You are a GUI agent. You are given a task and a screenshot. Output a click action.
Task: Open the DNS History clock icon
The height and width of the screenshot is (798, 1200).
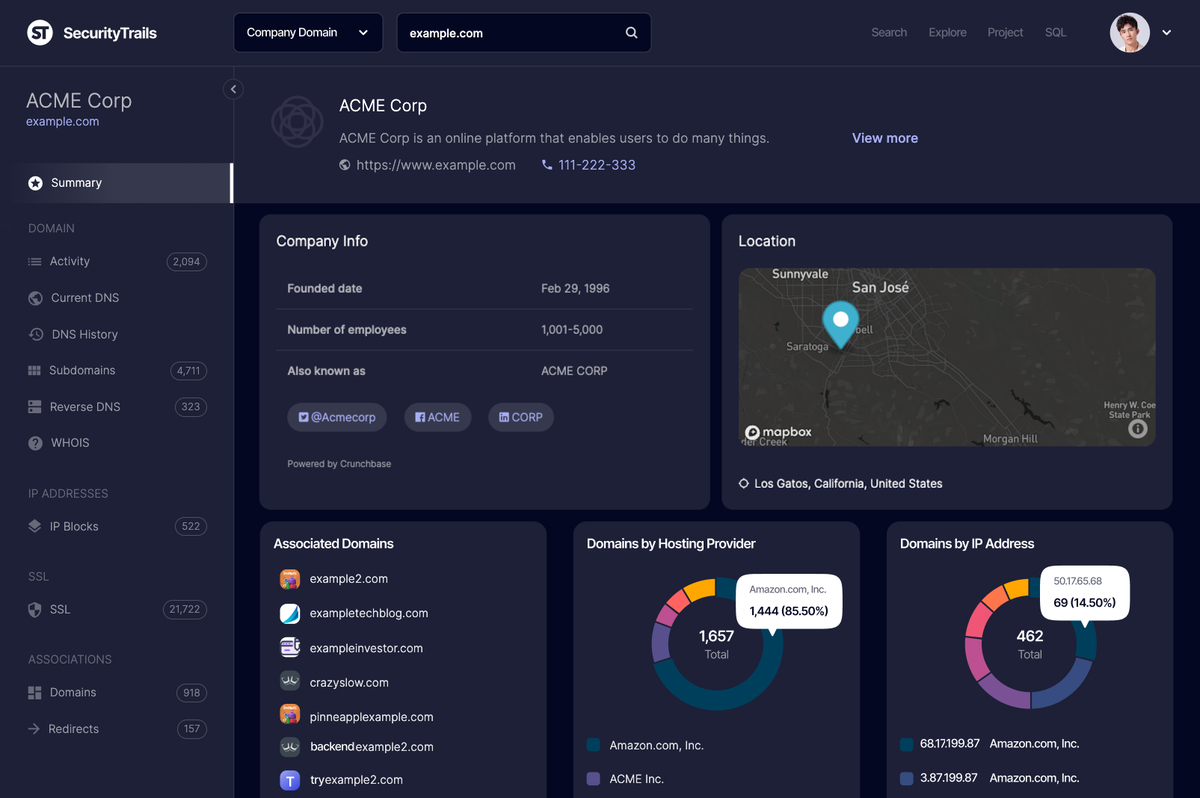[x=35, y=334]
